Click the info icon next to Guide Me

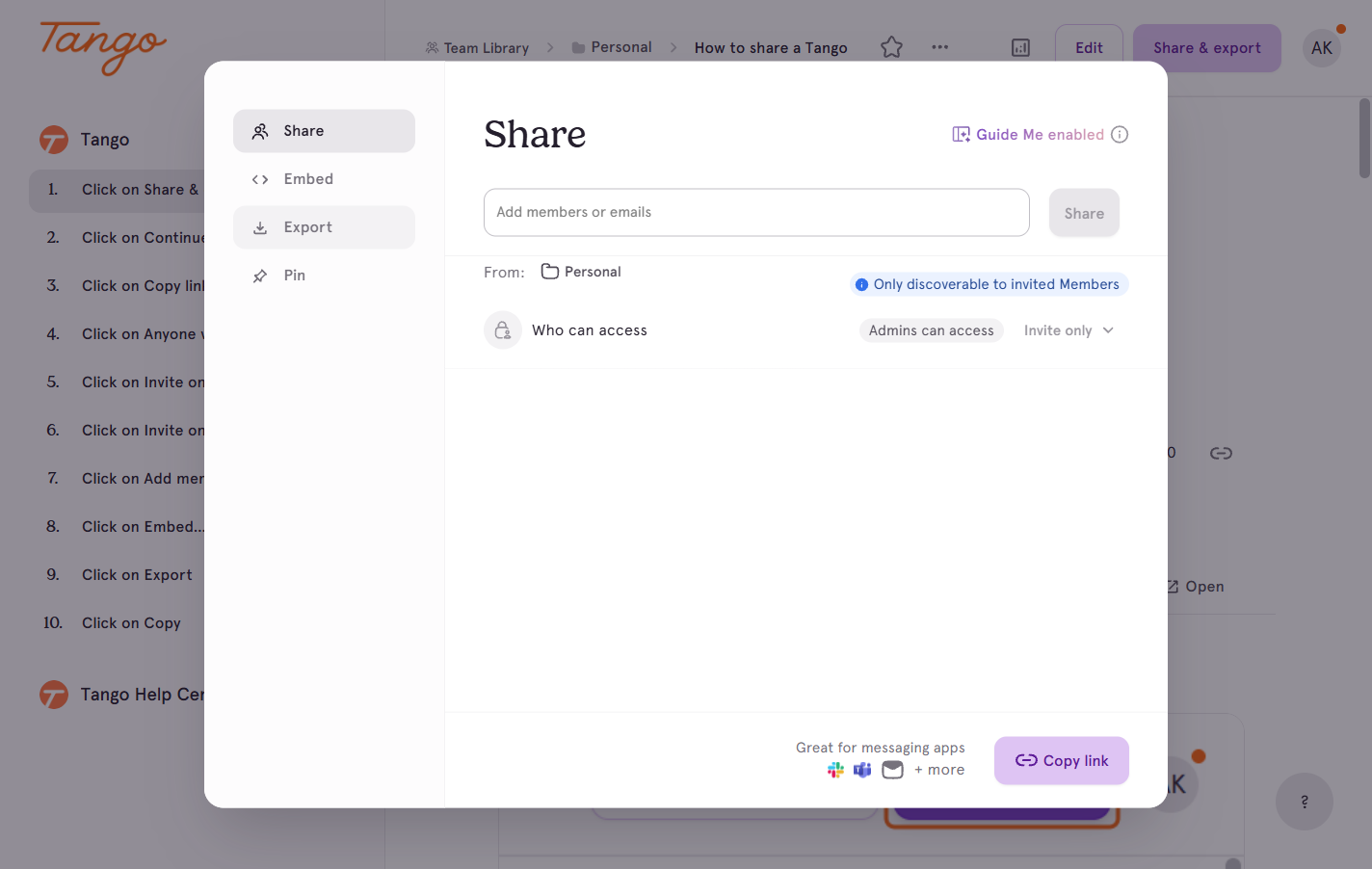tap(1120, 135)
